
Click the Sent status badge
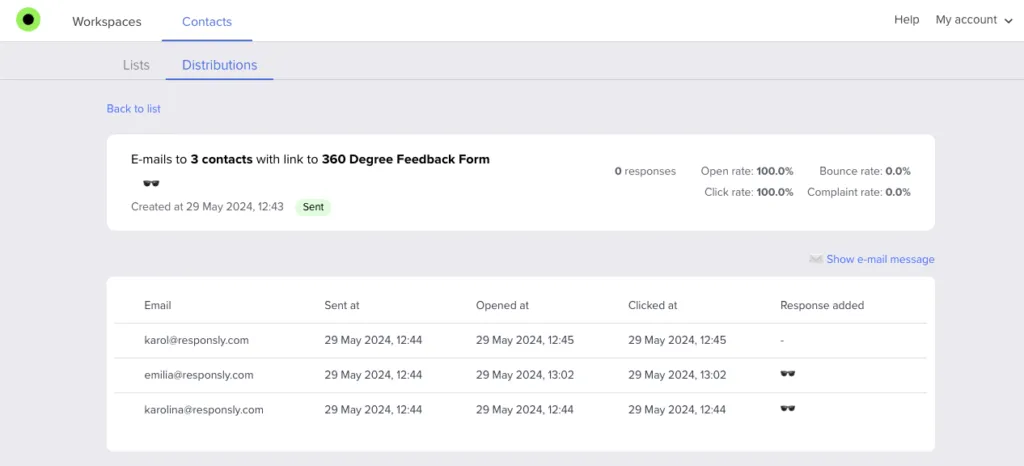click(x=313, y=207)
